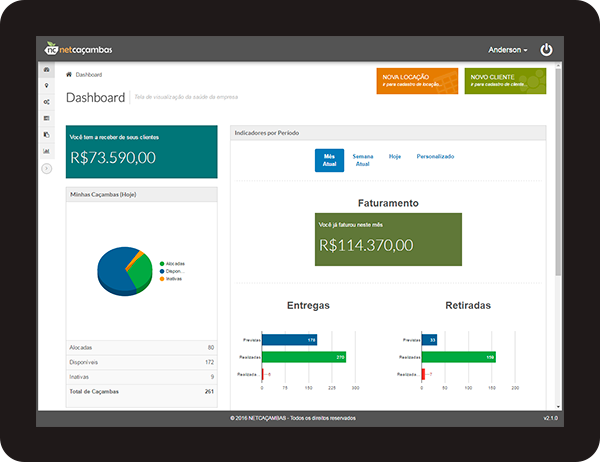Image resolution: width=600 pixels, height=462 pixels.
Task: Click the blue Disponíveis legend dot
Action: coord(162,271)
